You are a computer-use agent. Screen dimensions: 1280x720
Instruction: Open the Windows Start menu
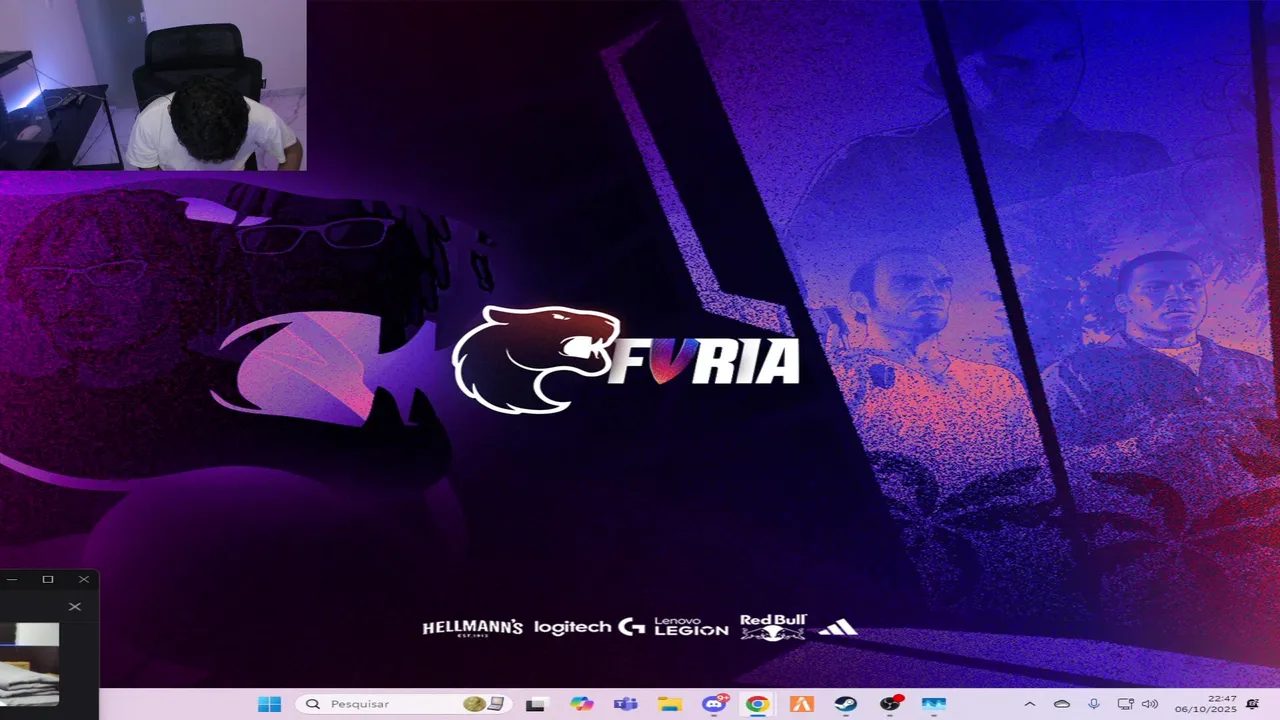[269, 704]
